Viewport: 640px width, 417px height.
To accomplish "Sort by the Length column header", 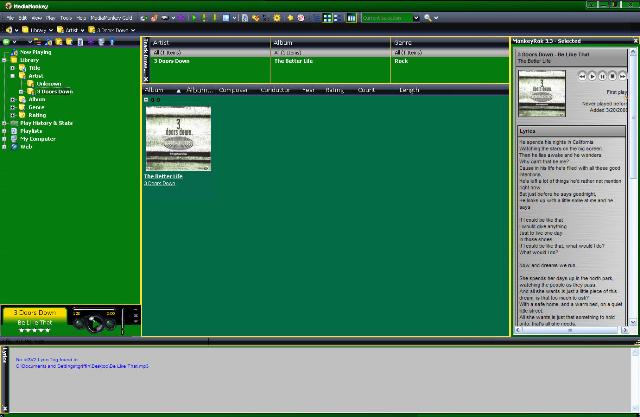I will click(x=409, y=90).
